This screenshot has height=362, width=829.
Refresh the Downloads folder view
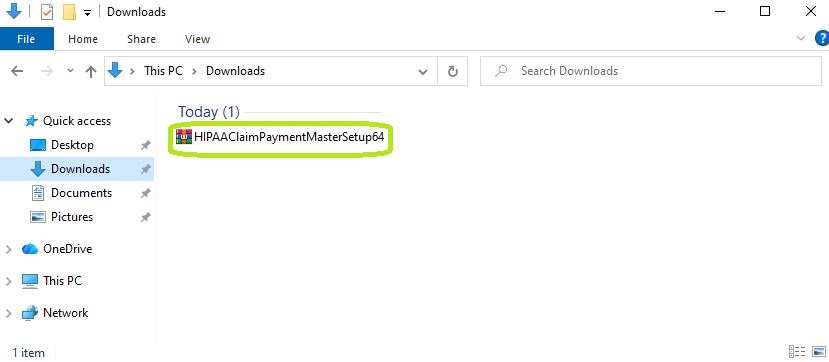point(453,71)
